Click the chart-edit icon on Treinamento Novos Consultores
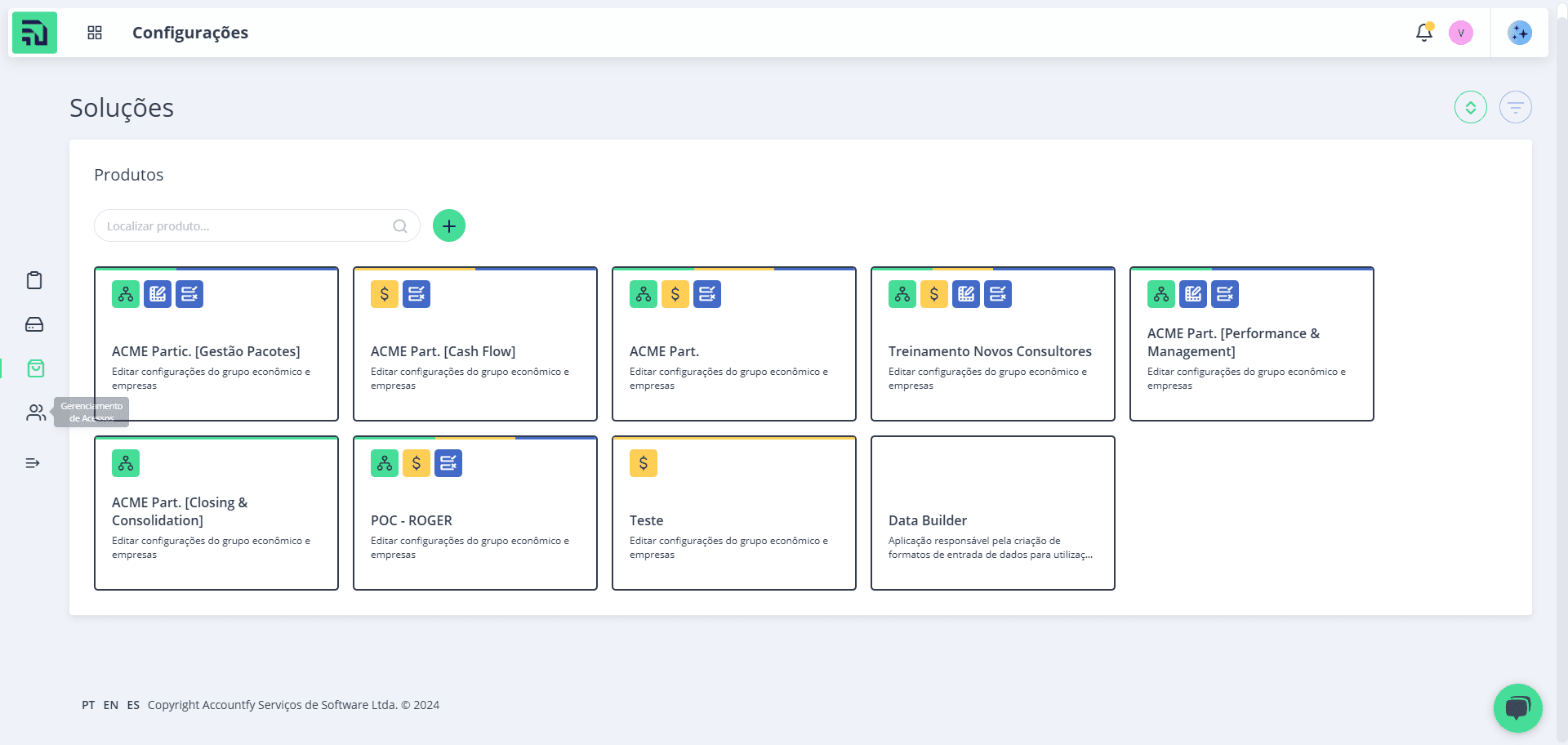Screen dimensions: 1568x745 tap(966, 294)
